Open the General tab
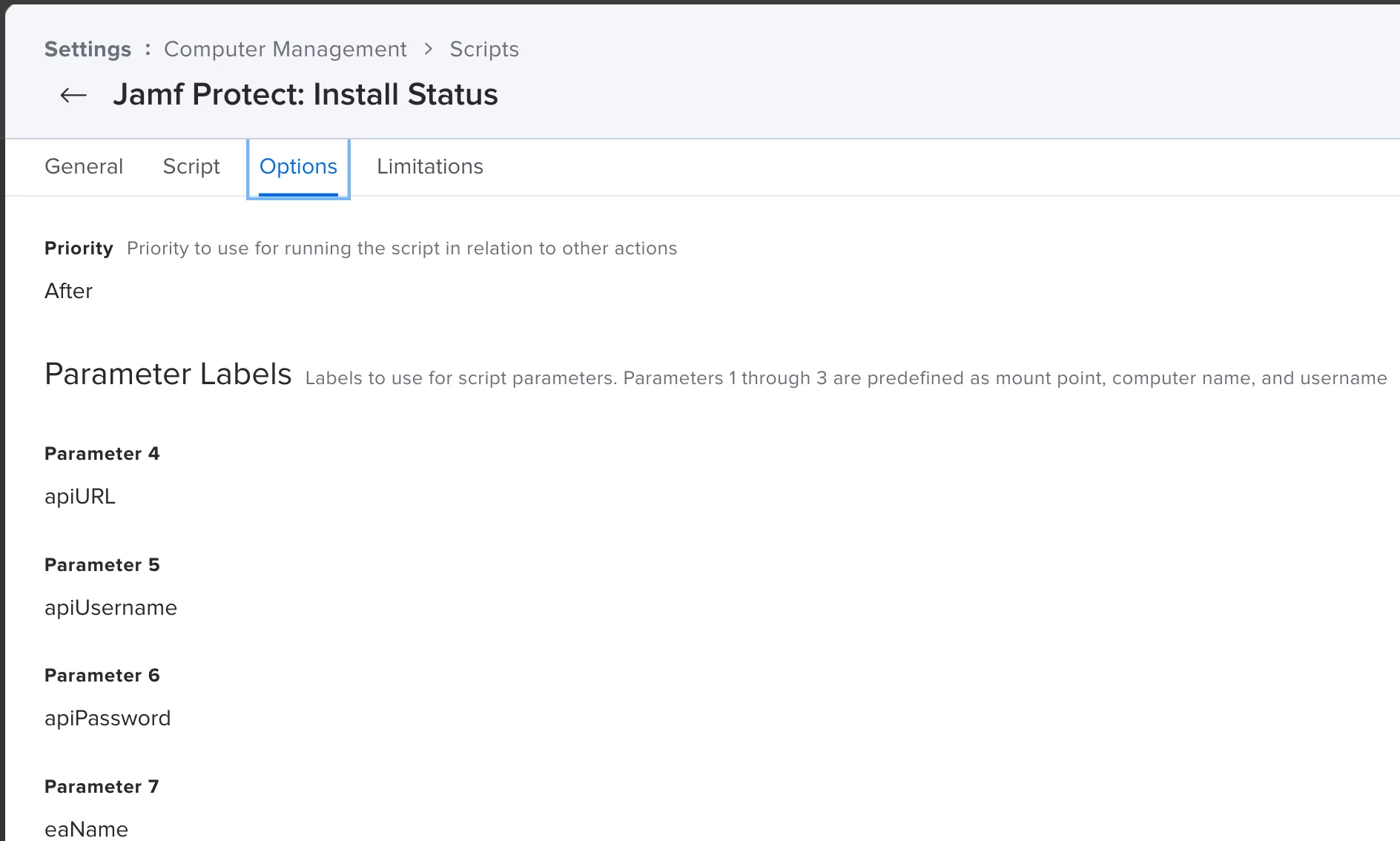Image resolution: width=1400 pixels, height=841 pixels. click(84, 166)
